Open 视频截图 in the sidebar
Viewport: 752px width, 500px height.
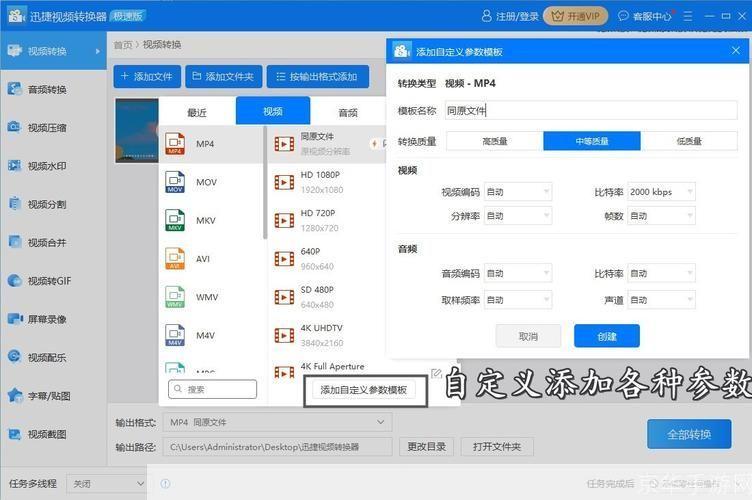pyautogui.click(x=53, y=434)
